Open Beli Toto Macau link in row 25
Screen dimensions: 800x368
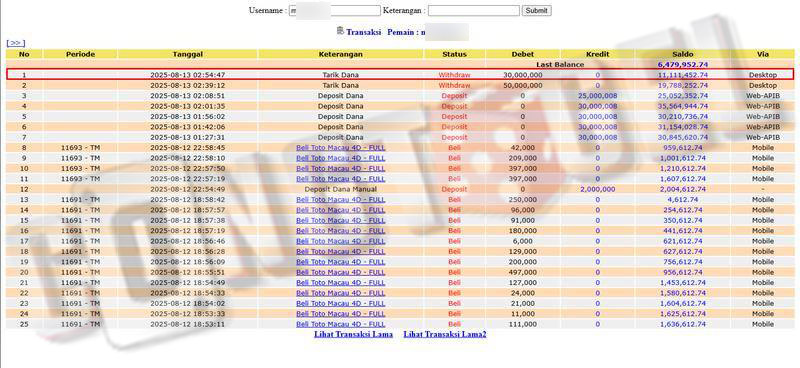click(340, 324)
